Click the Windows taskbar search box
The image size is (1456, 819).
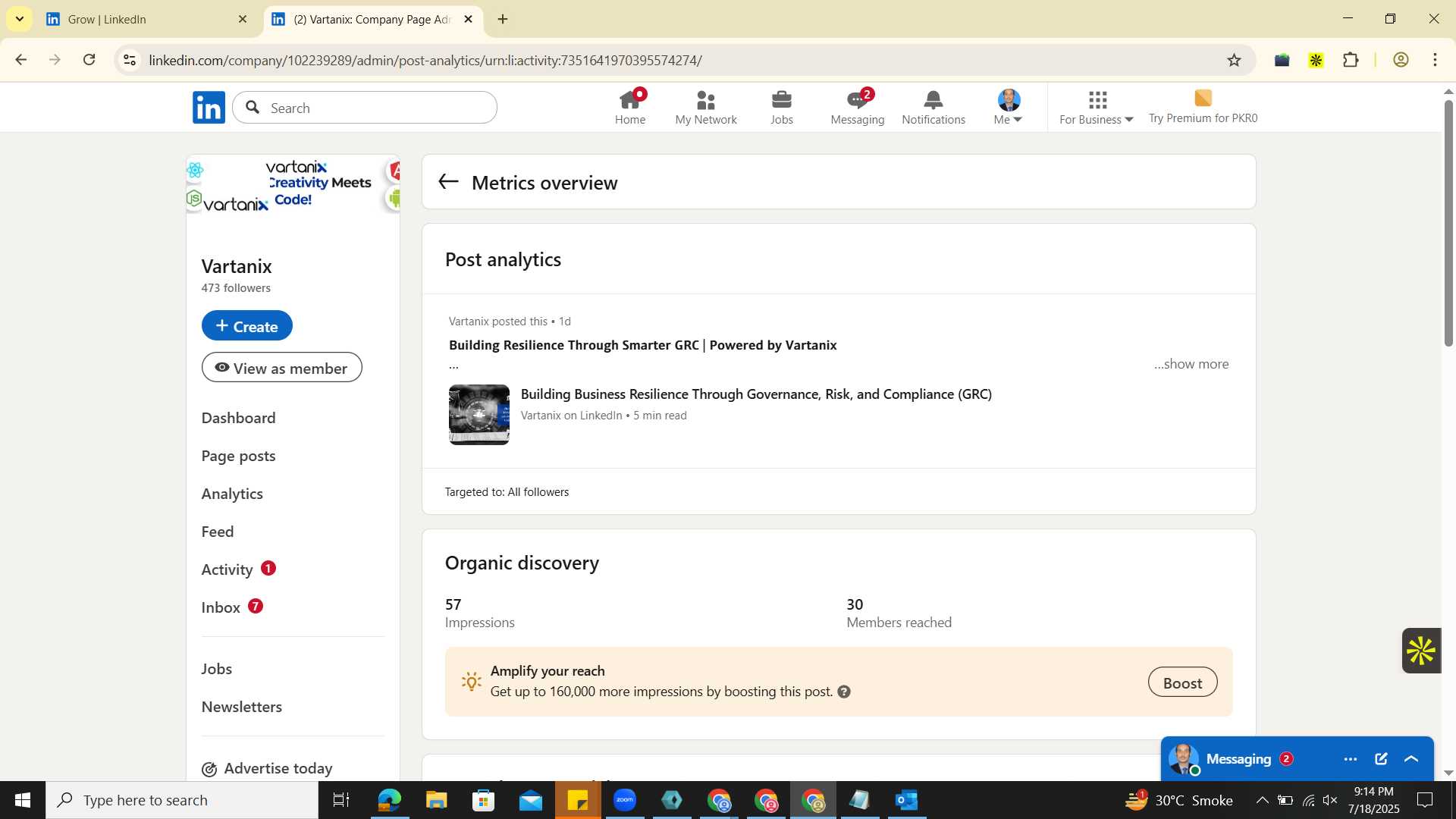182,800
